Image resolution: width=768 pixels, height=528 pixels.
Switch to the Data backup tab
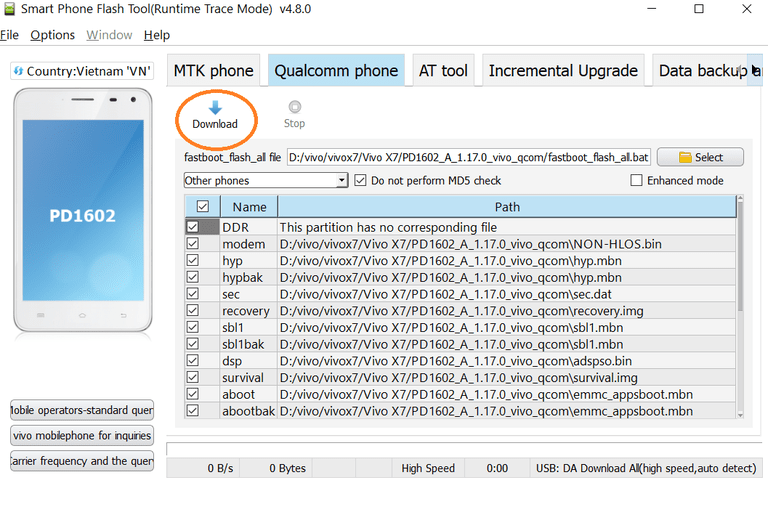(699, 71)
